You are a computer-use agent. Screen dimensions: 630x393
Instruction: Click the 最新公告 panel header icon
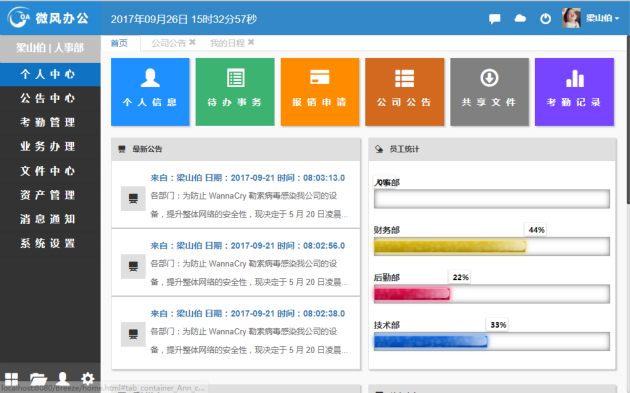pyautogui.click(x=122, y=149)
